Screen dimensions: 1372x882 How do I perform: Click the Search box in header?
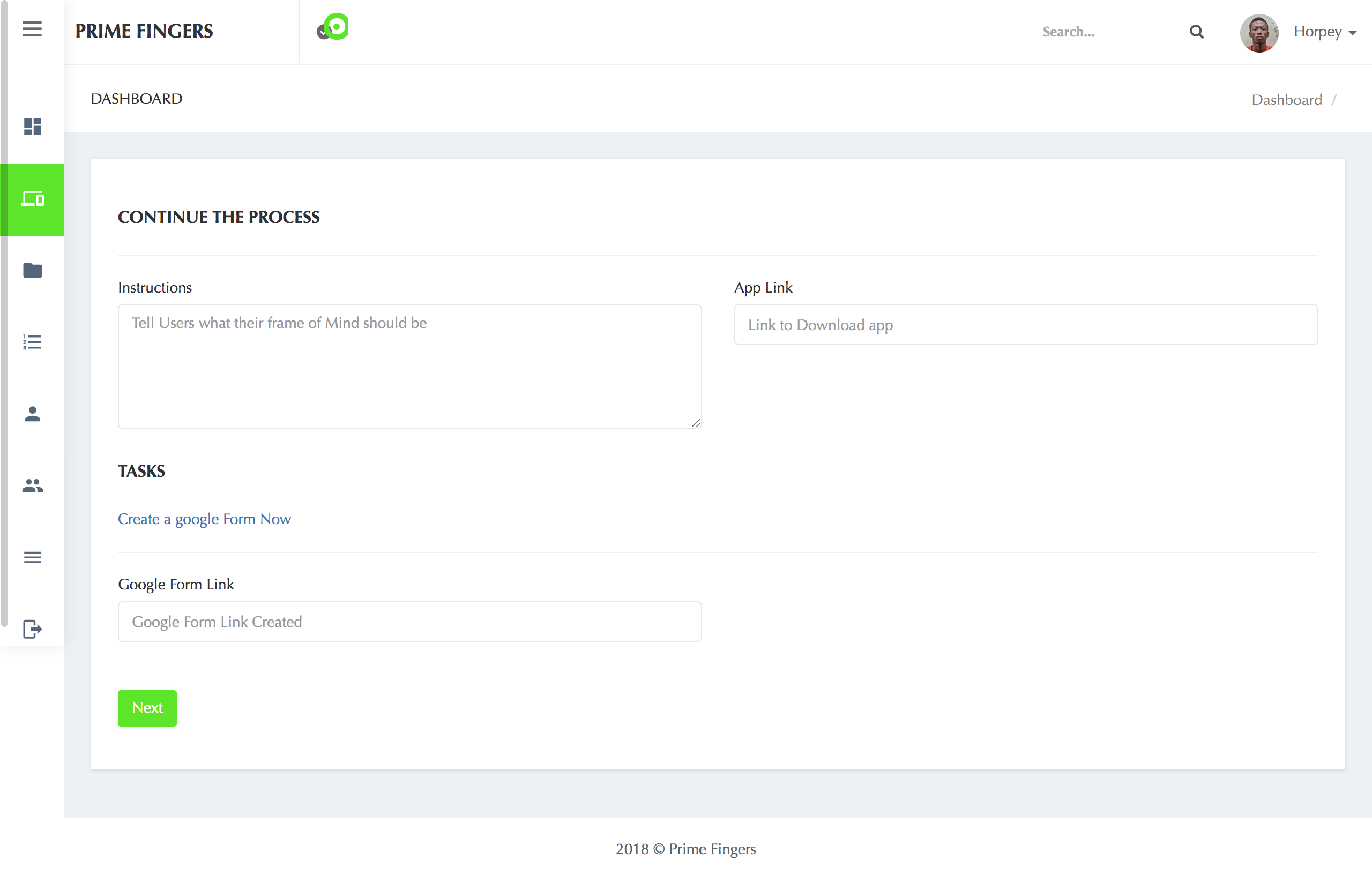click(x=1106, y=32)
